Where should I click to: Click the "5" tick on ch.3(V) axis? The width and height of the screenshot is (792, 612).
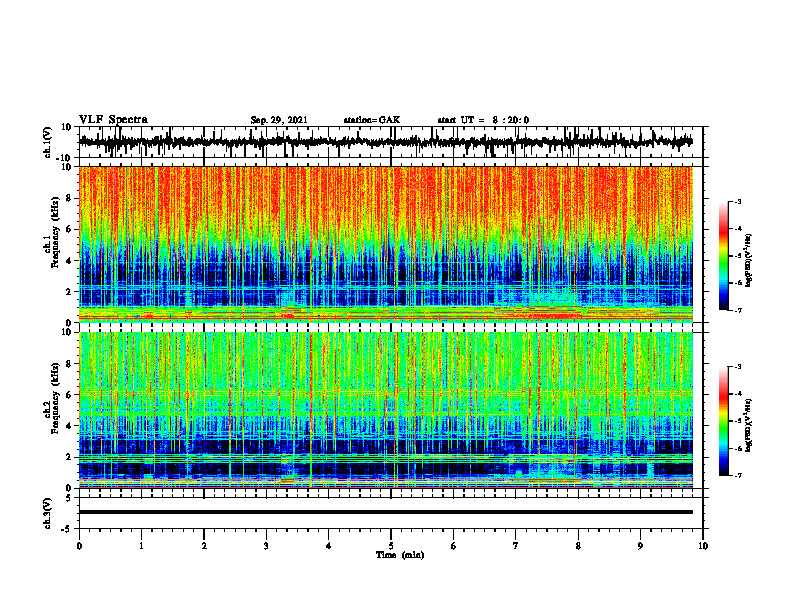pos(69,497)
